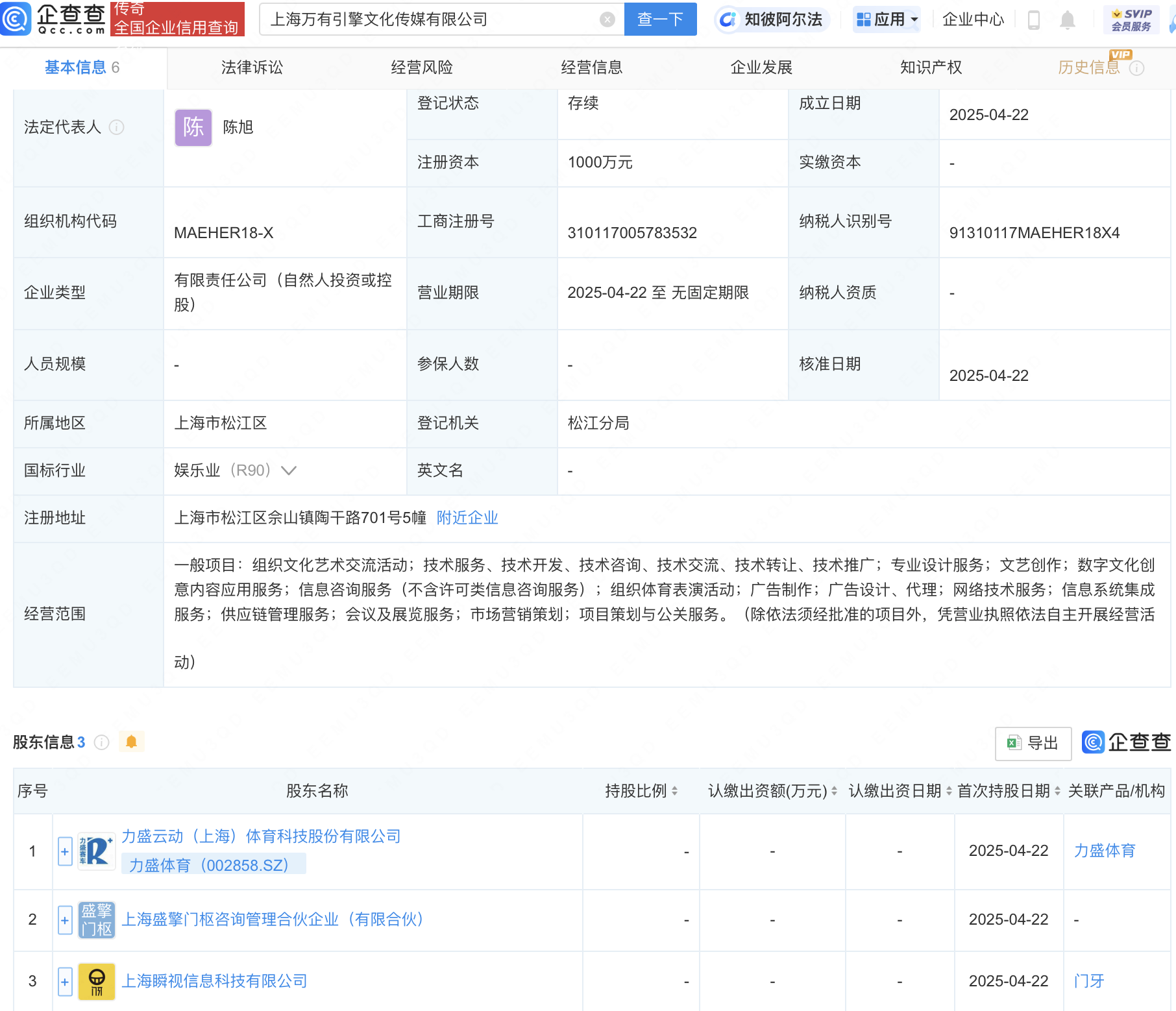Click the 力盛赛车 shareholder logo

[96, 851]
